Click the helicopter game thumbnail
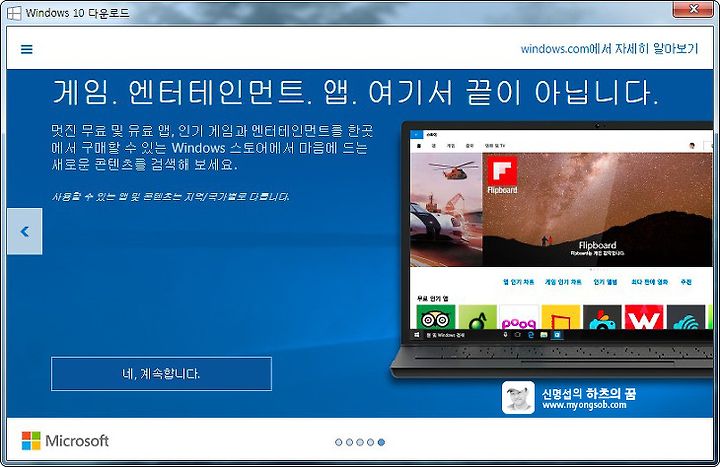This screenshot has height=467, width=720. tap(446, 209)
